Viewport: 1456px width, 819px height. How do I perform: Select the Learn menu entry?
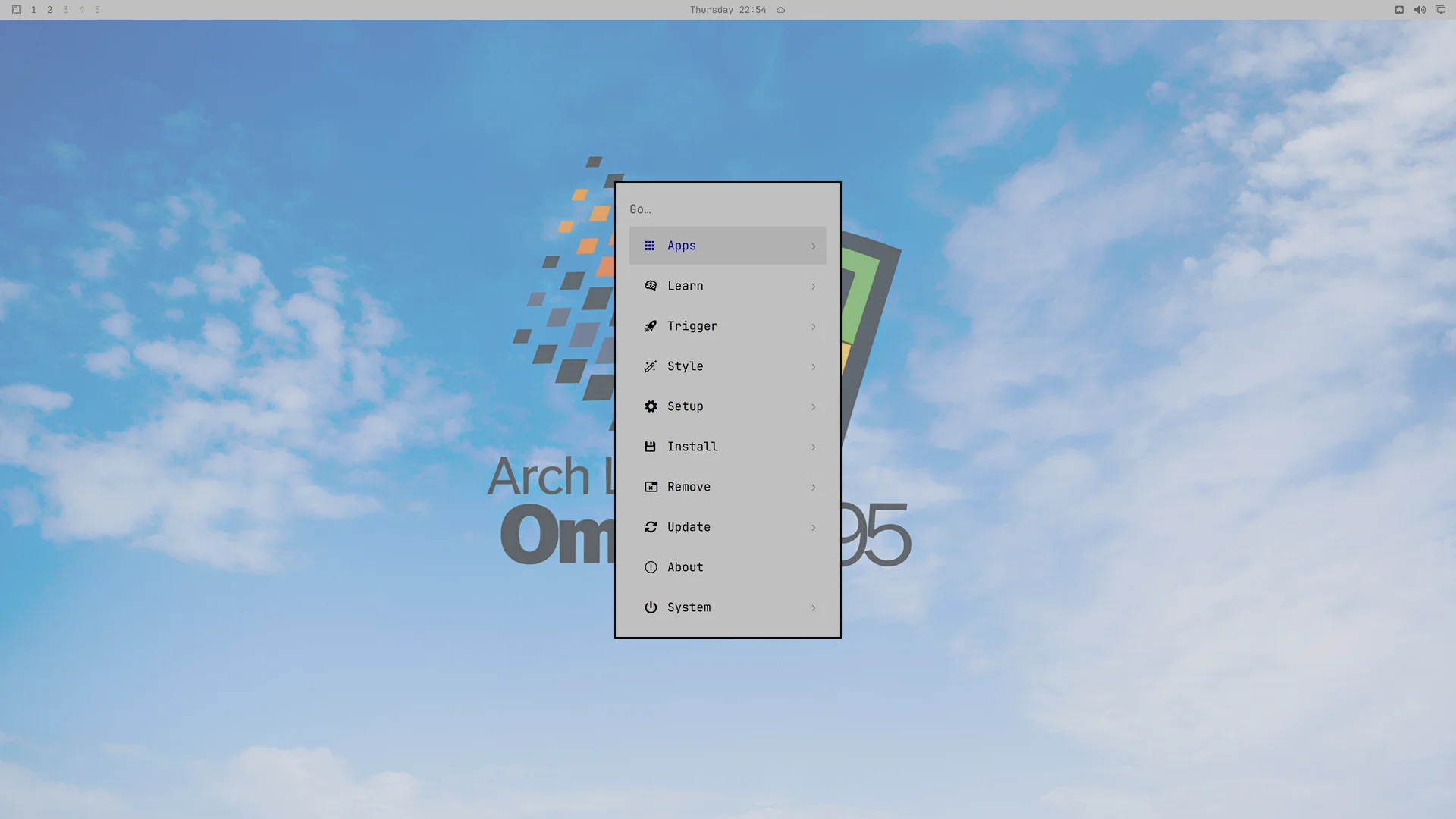(727, 286)
